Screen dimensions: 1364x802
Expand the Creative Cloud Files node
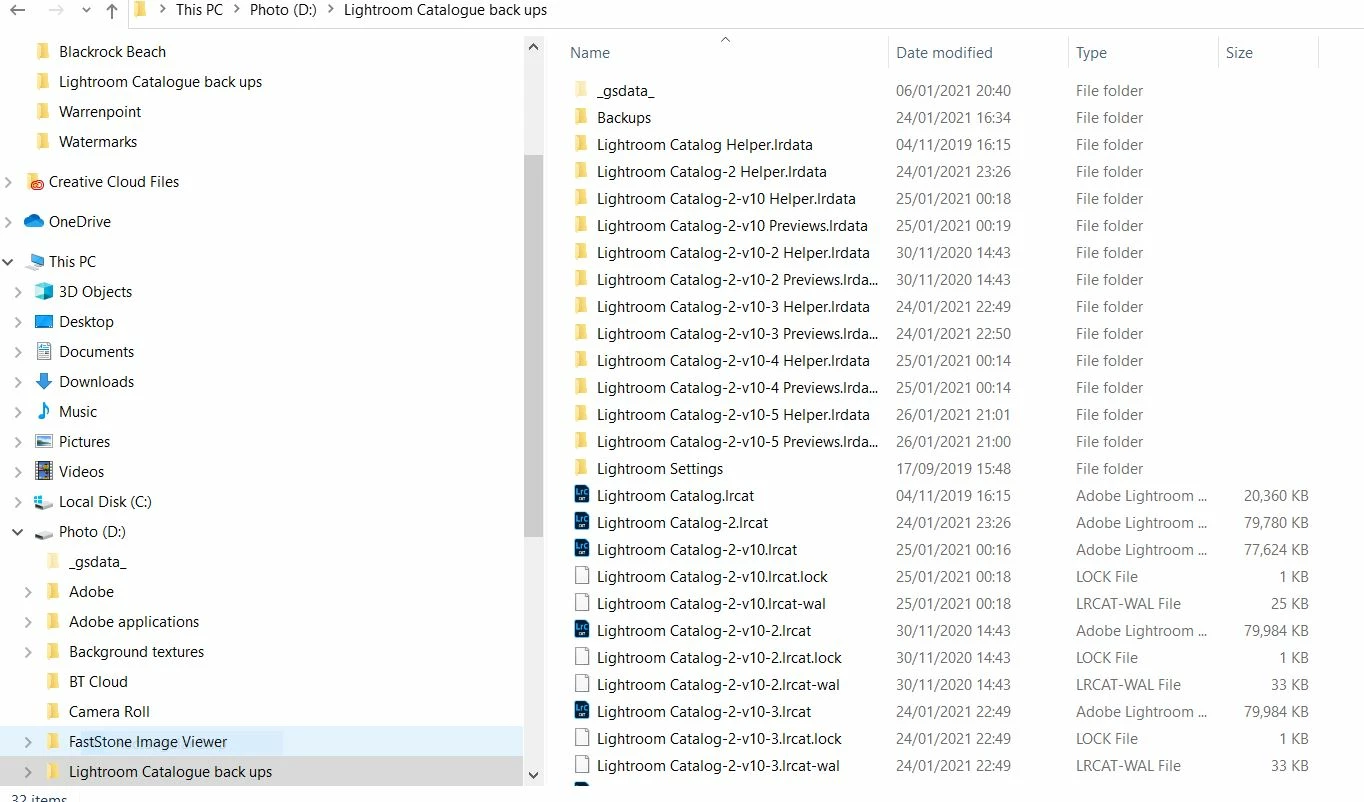click(x=9, y=182)
